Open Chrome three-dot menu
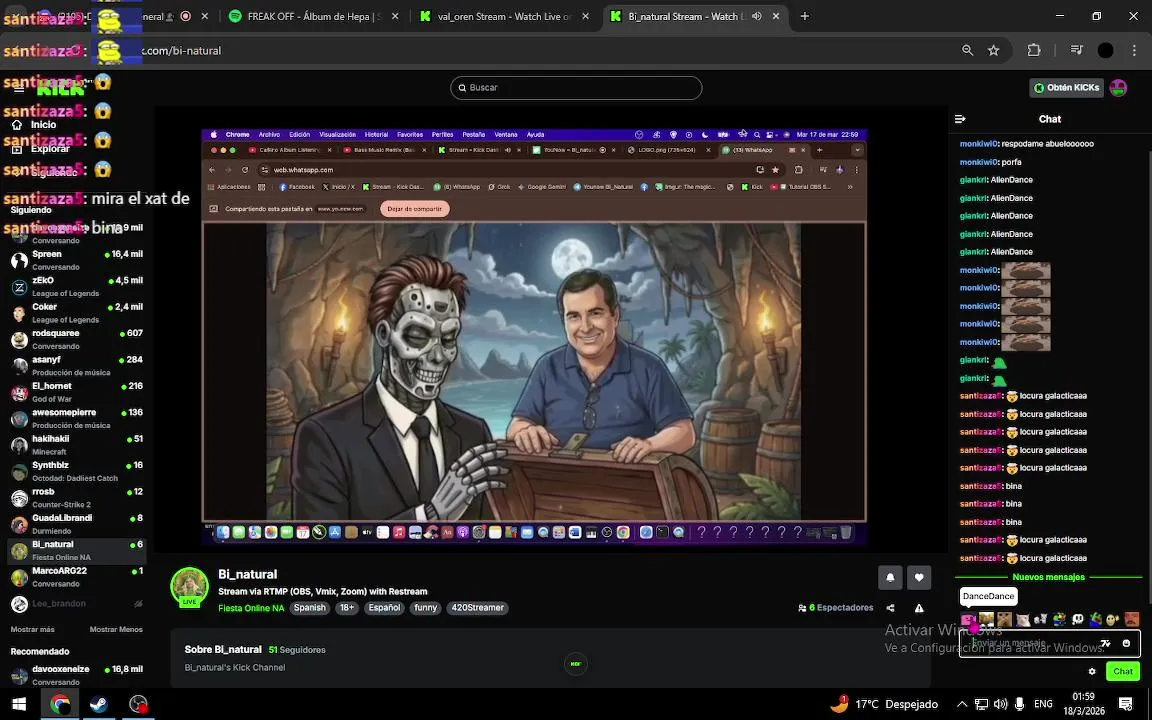 [1134, 50]
